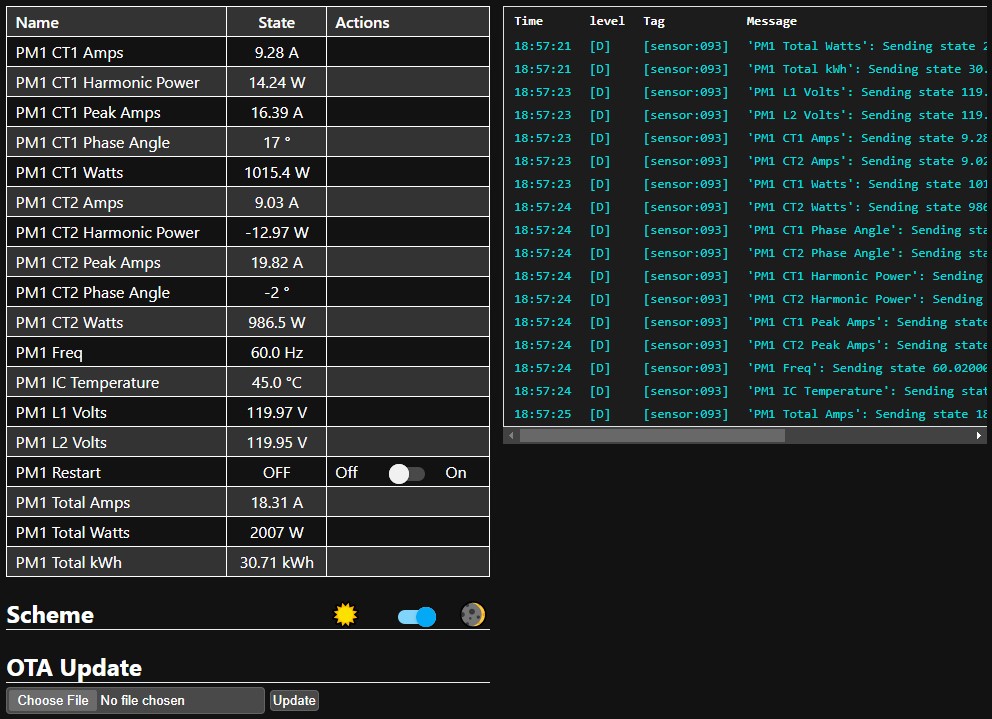Select PM1 CT2 Amps row name
The width and height of the screenshot is (992, 719).
tap(70, 203)
